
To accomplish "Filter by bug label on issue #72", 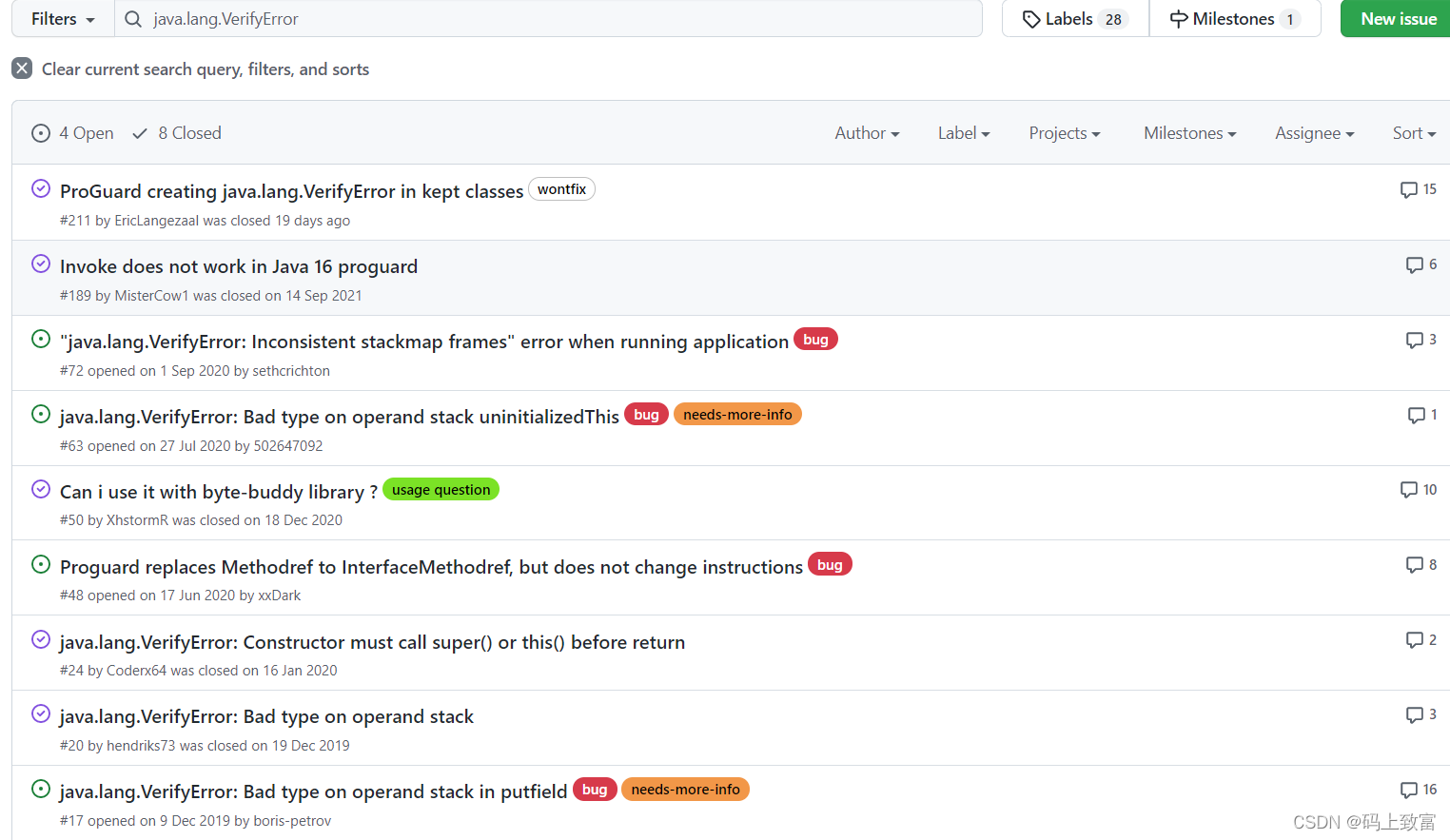I will [x=815, y=340].
